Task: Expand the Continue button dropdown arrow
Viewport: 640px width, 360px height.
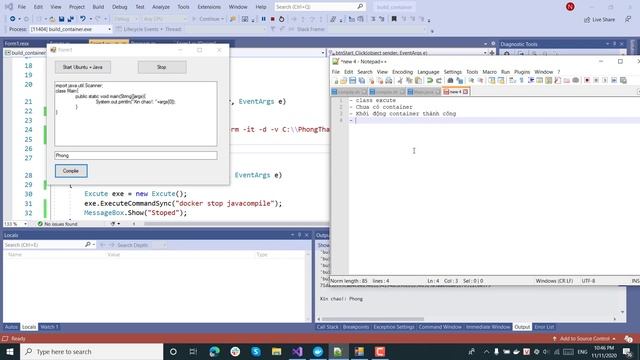Action: pyautogui.click(x=222, y=19)
